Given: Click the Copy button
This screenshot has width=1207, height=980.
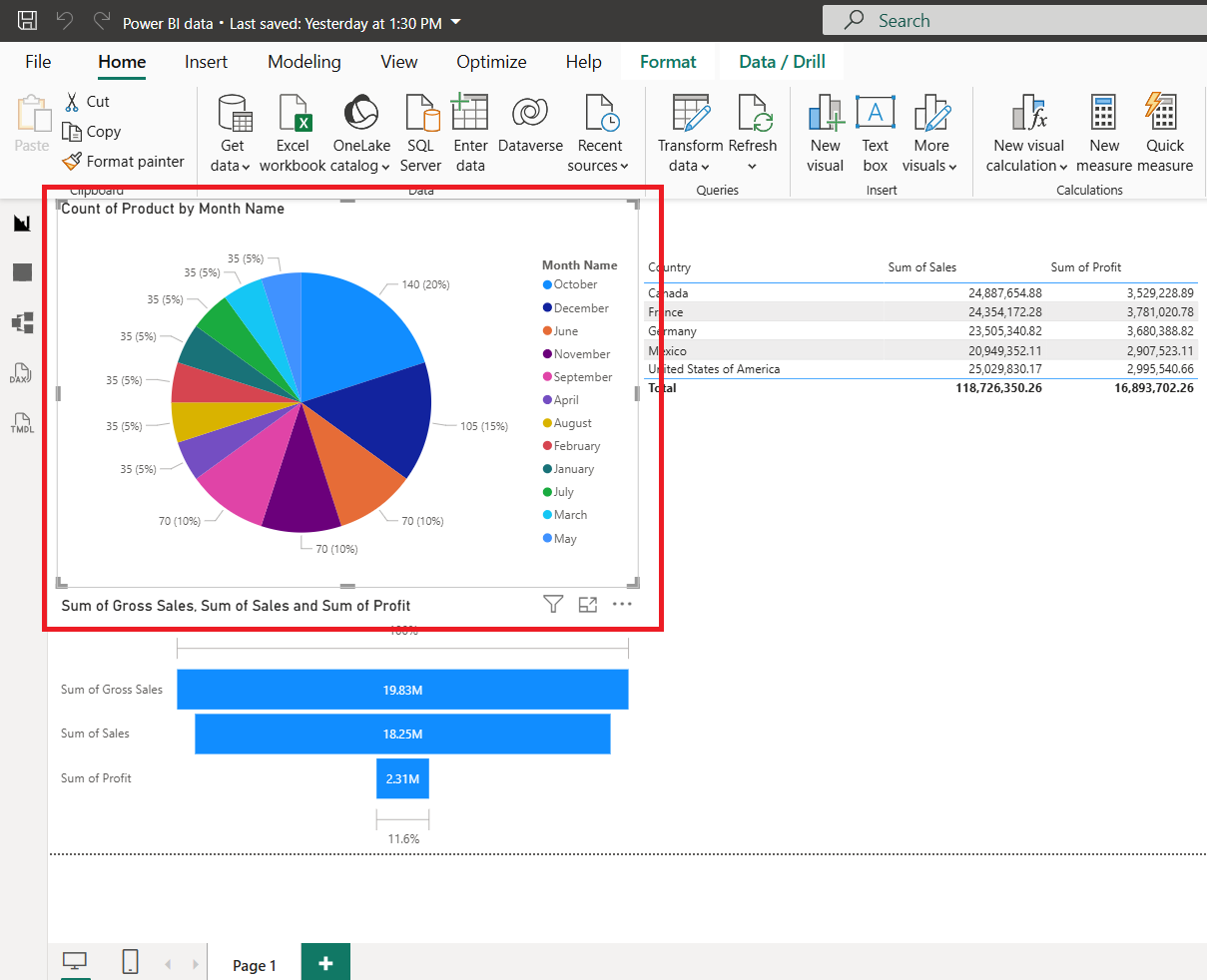Looking at the screenshot, I should click(x=91, y=132).
